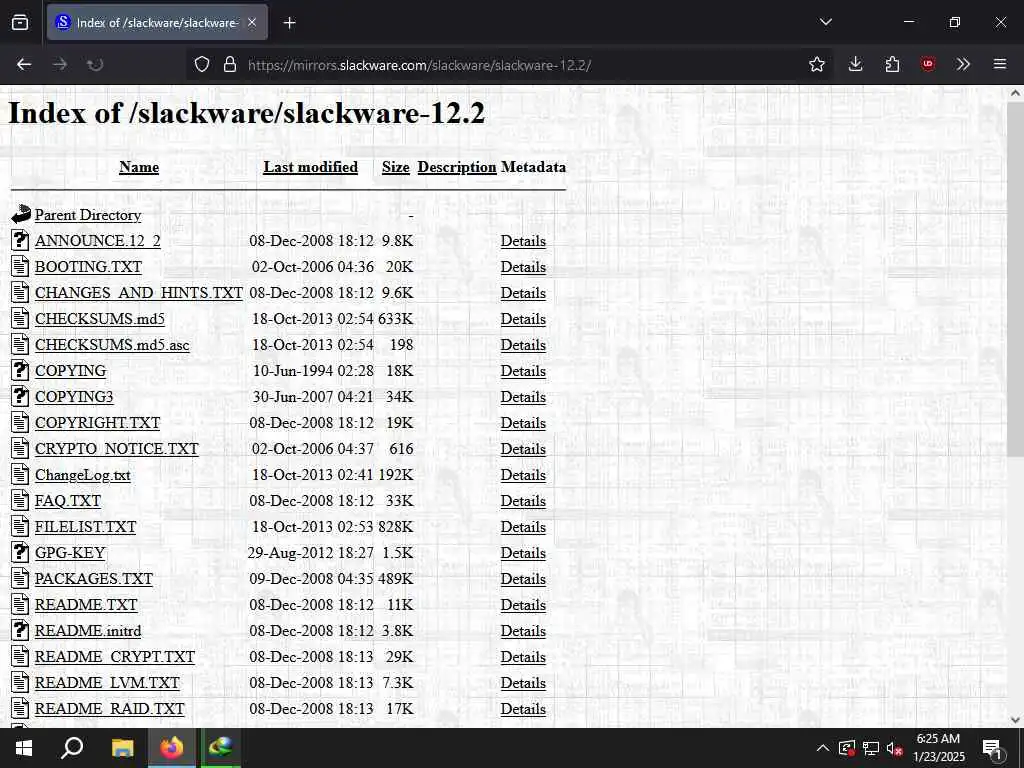Open the Windows Start menu
Image resolution: width=1024 pixels, height=768 pixels.
(24, 748)
